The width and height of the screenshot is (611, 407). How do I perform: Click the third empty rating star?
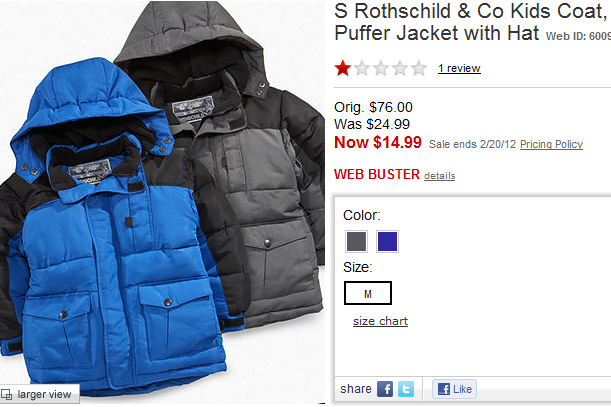pos(381,68)
